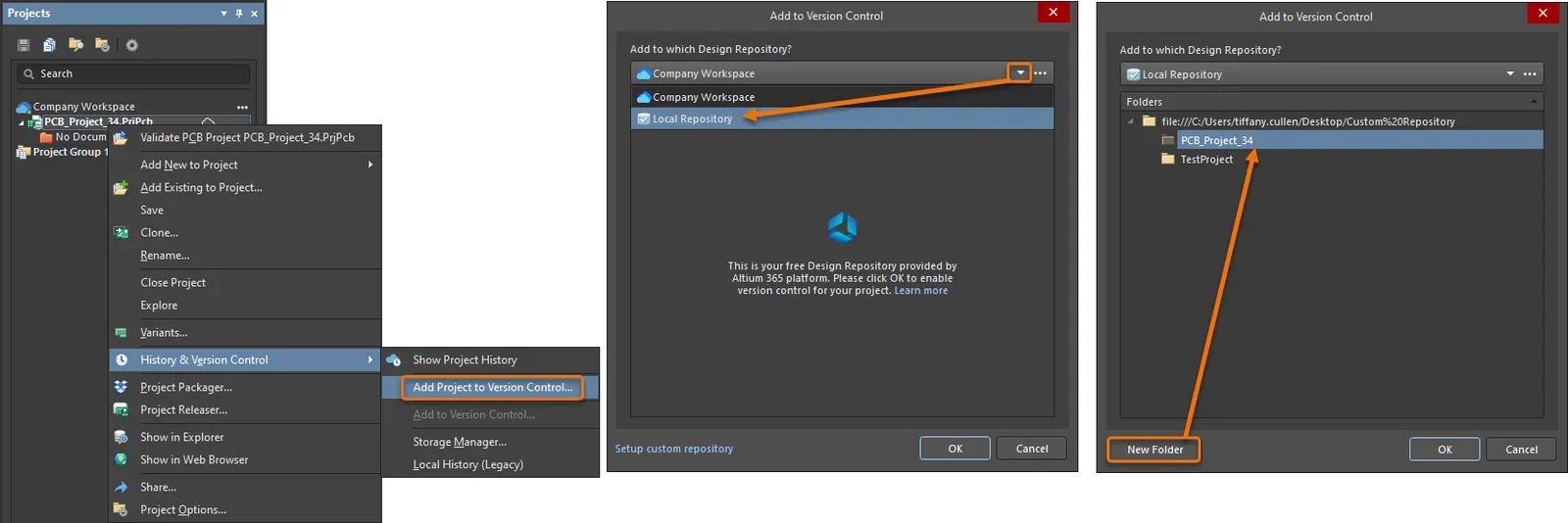Choose Add Project to Version Control...
The width and height of the screenshot is (1568, 523).
(492, 387)
